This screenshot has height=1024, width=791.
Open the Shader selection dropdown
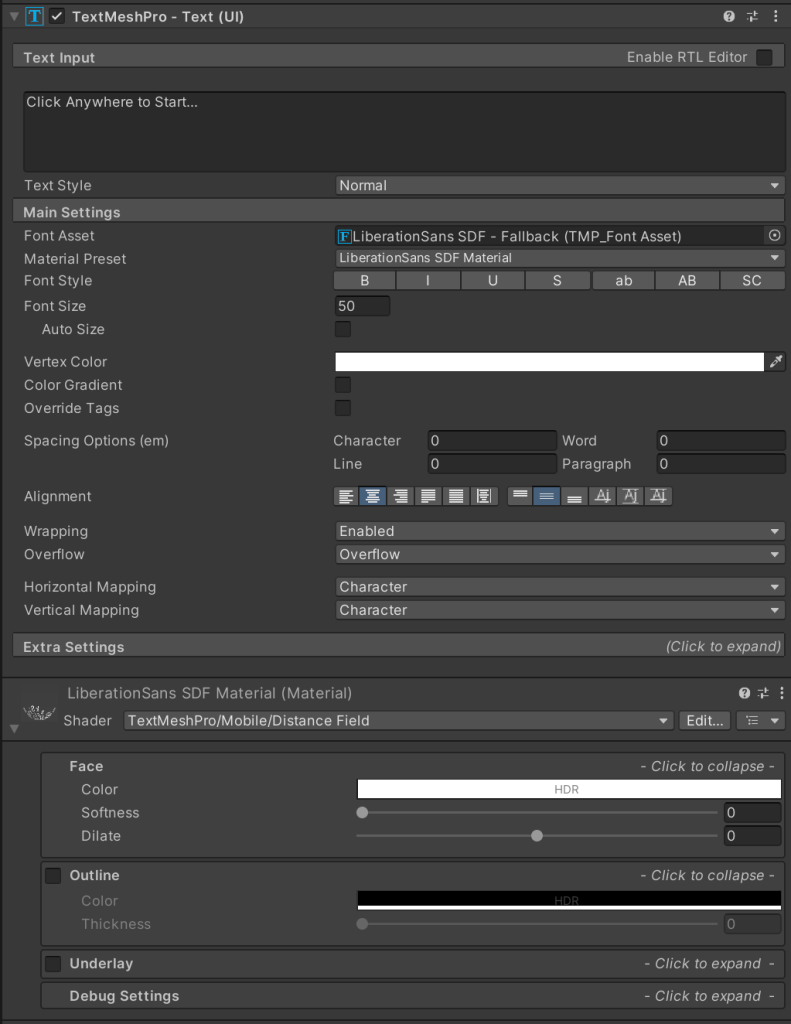tap(399, 720)
